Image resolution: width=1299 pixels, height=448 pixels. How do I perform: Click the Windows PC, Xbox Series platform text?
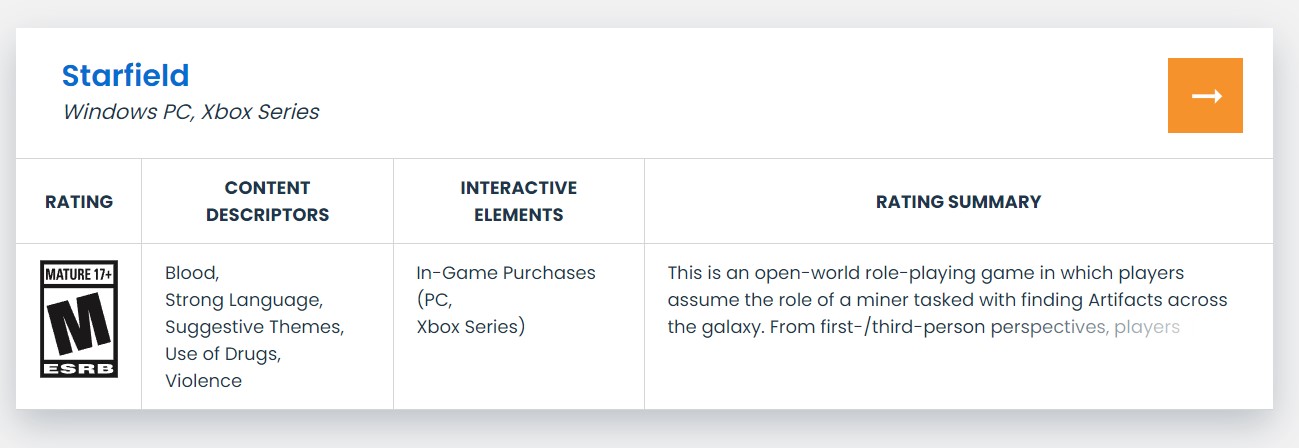pyautogui.click(x=191, y=112)
